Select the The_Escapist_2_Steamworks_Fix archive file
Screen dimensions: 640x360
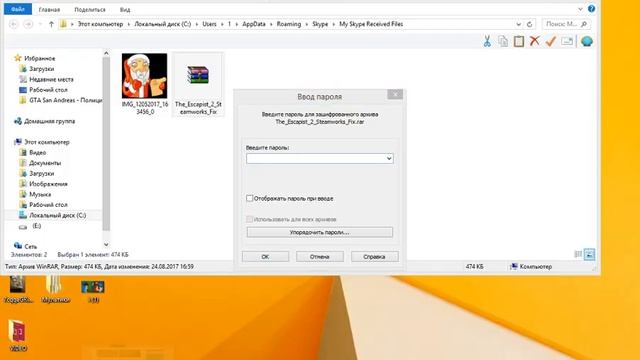click(198, 84)
